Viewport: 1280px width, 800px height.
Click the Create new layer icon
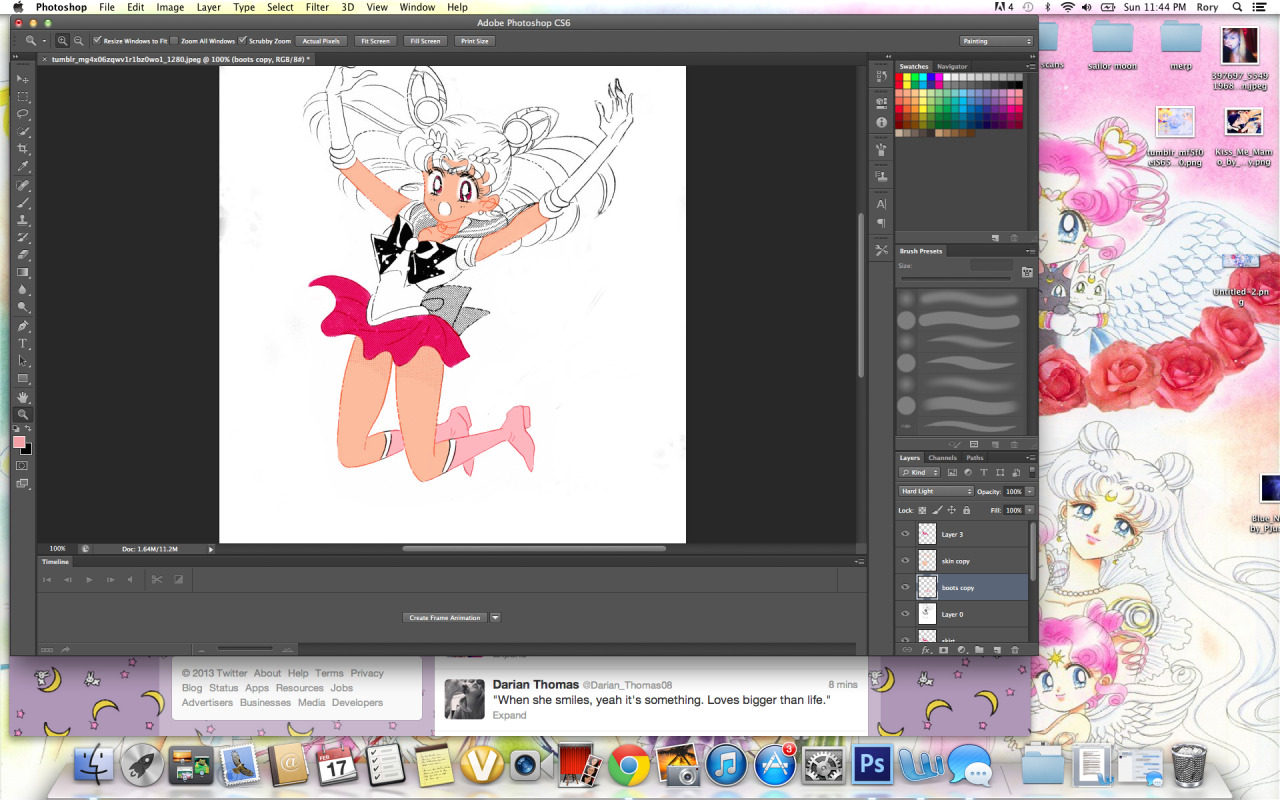coord(997,650)
